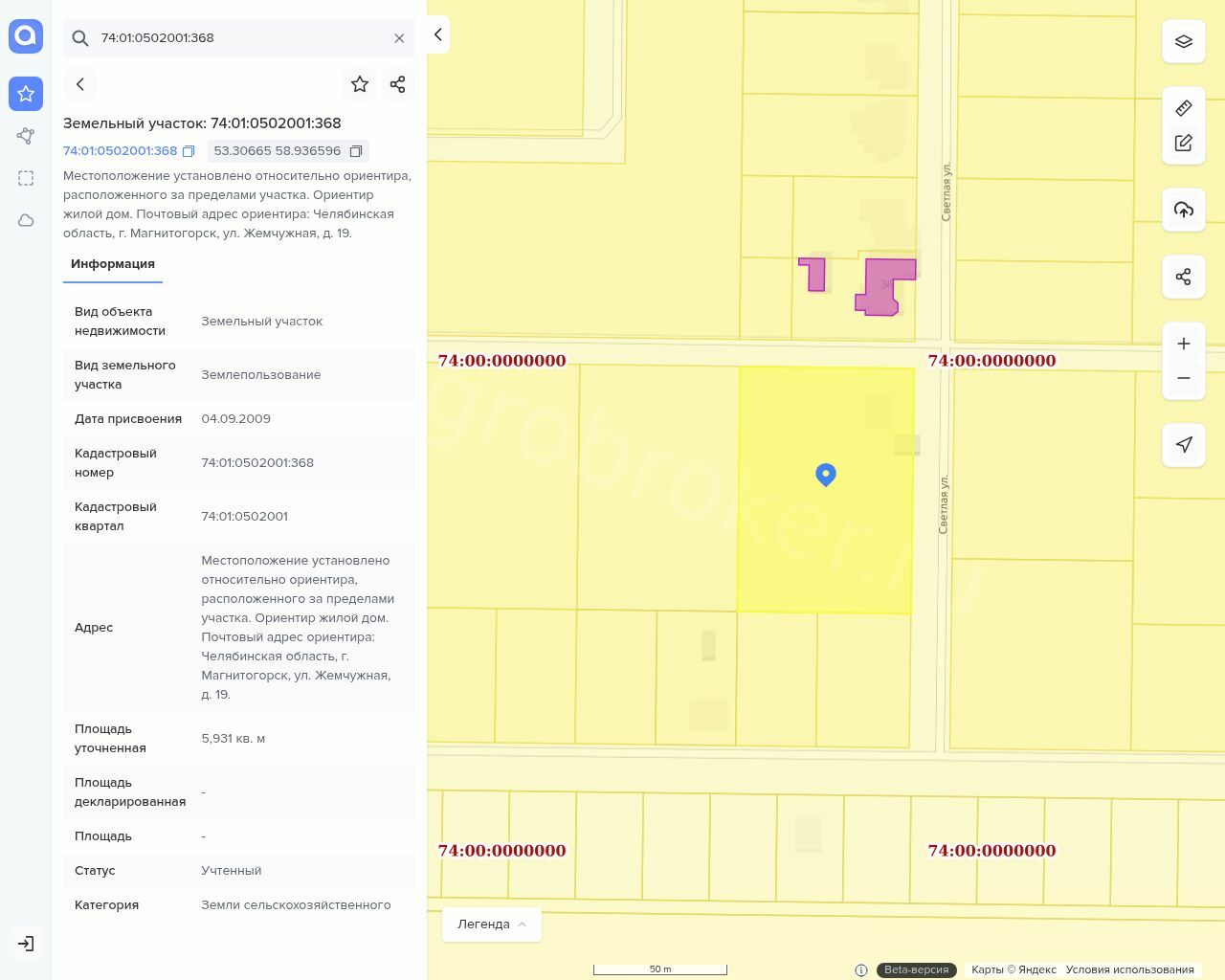Open the map layers panel

coord(1183,41)
